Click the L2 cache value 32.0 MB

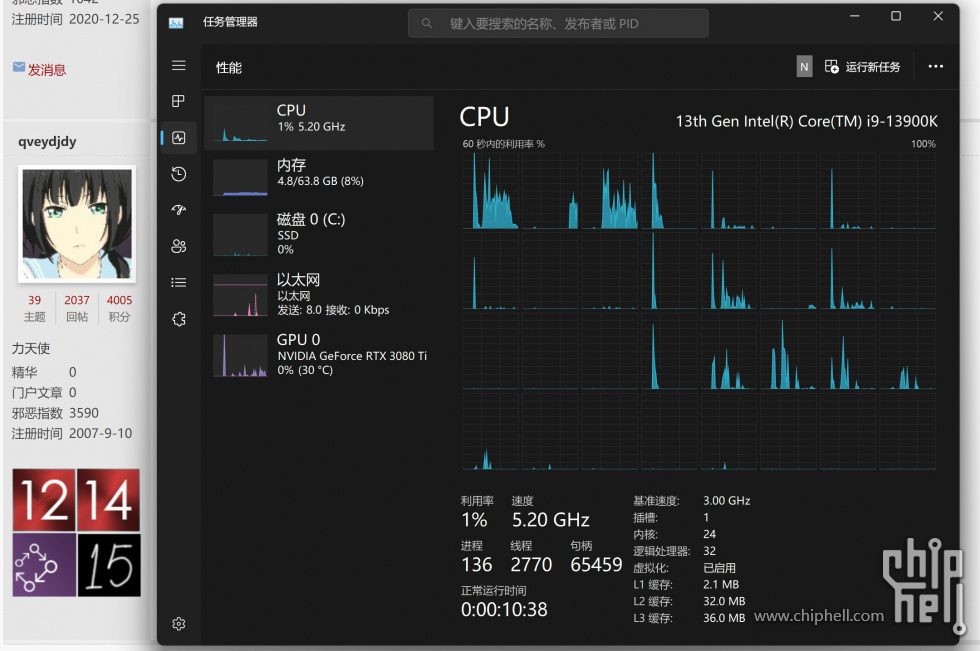pyautogui.click(x=724, y=602)
